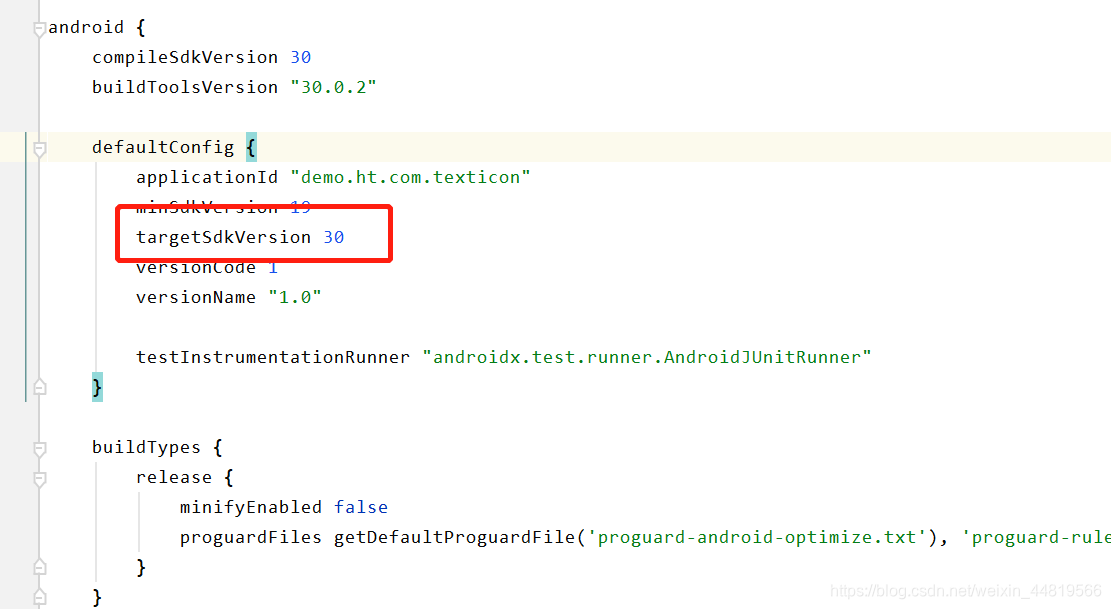Viewport: 1111px width, 609px height.
Task: Click the compileSdkVersion value 30
Action: (300, 57)
